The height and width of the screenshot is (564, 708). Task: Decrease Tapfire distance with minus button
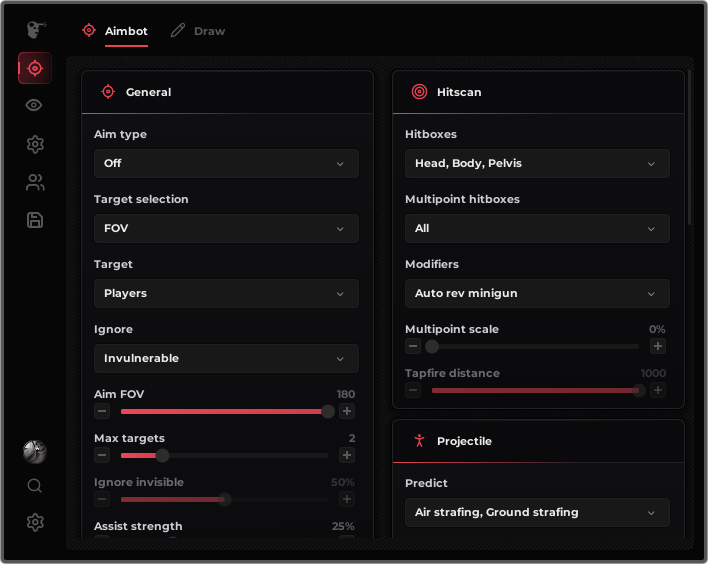(x=413, y=390)
